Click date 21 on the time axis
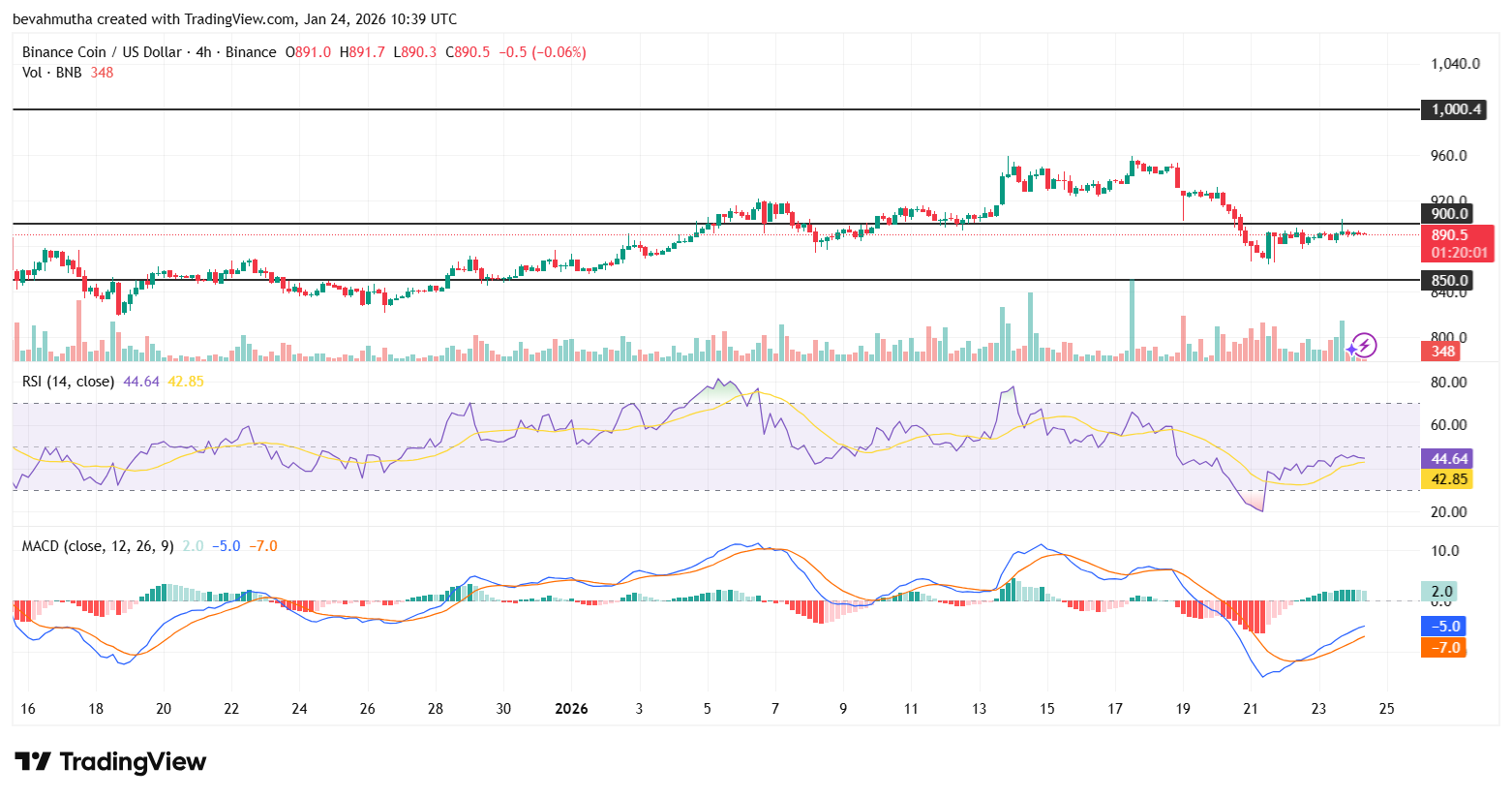Viewport: 1512px width, 798px height. [x=1251, y=709]
